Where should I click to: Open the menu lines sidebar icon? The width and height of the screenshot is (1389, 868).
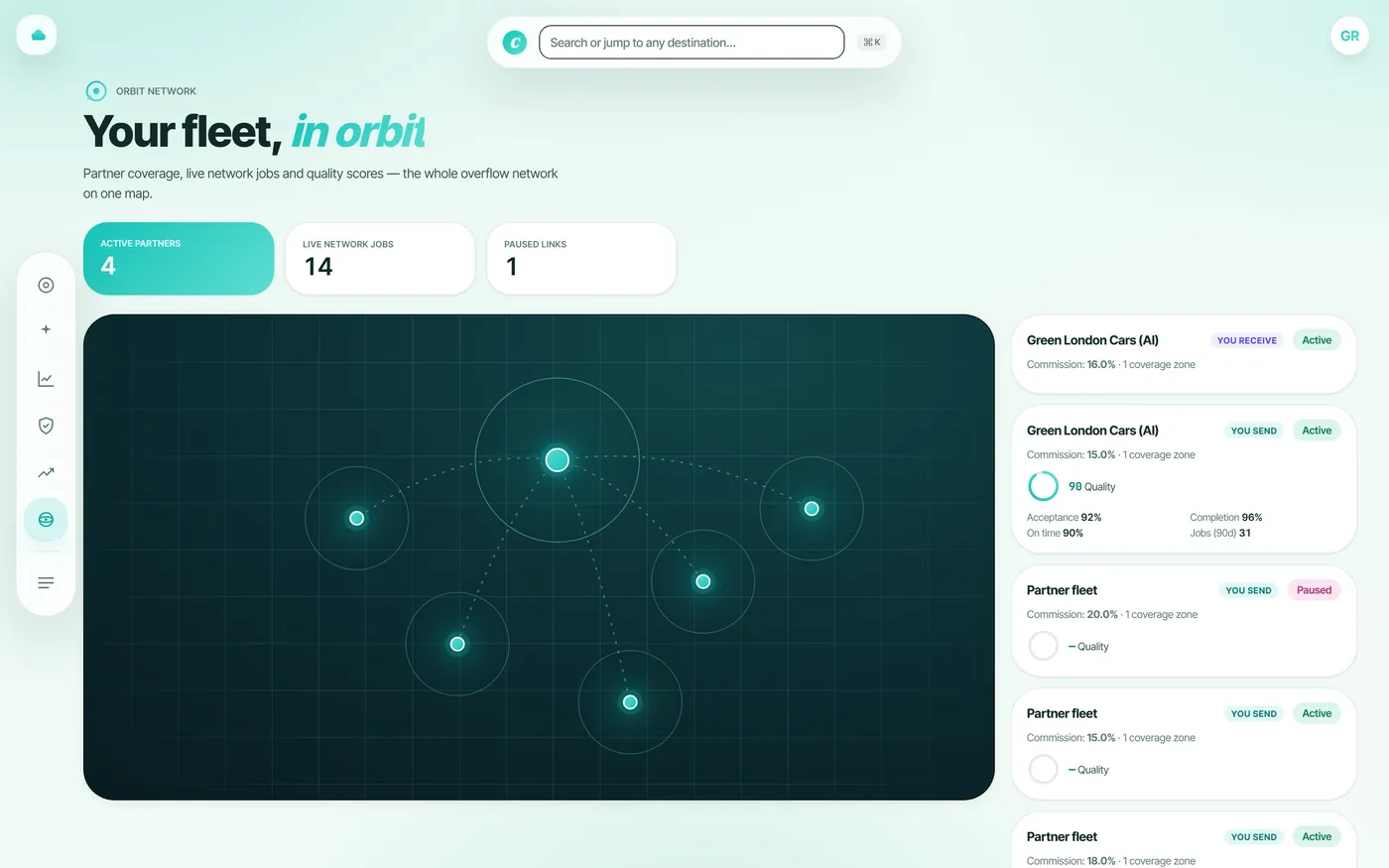point(46,583)
